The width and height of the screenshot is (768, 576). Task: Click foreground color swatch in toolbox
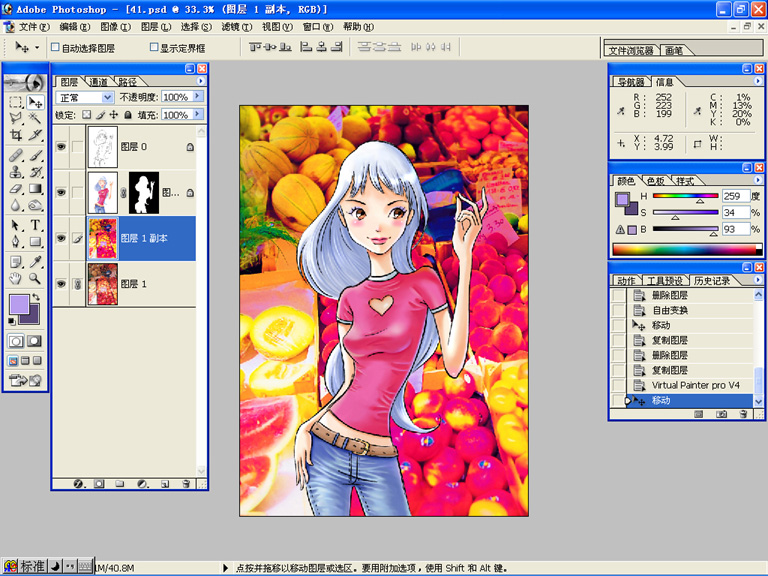[19, 304]
